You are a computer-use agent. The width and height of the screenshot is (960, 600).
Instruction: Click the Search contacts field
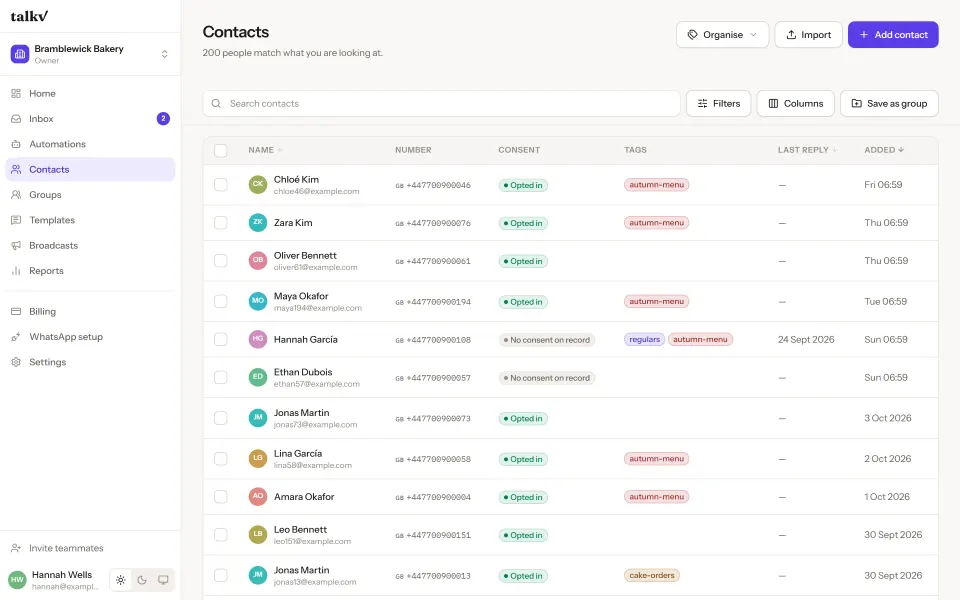click(x=441, y=103)
